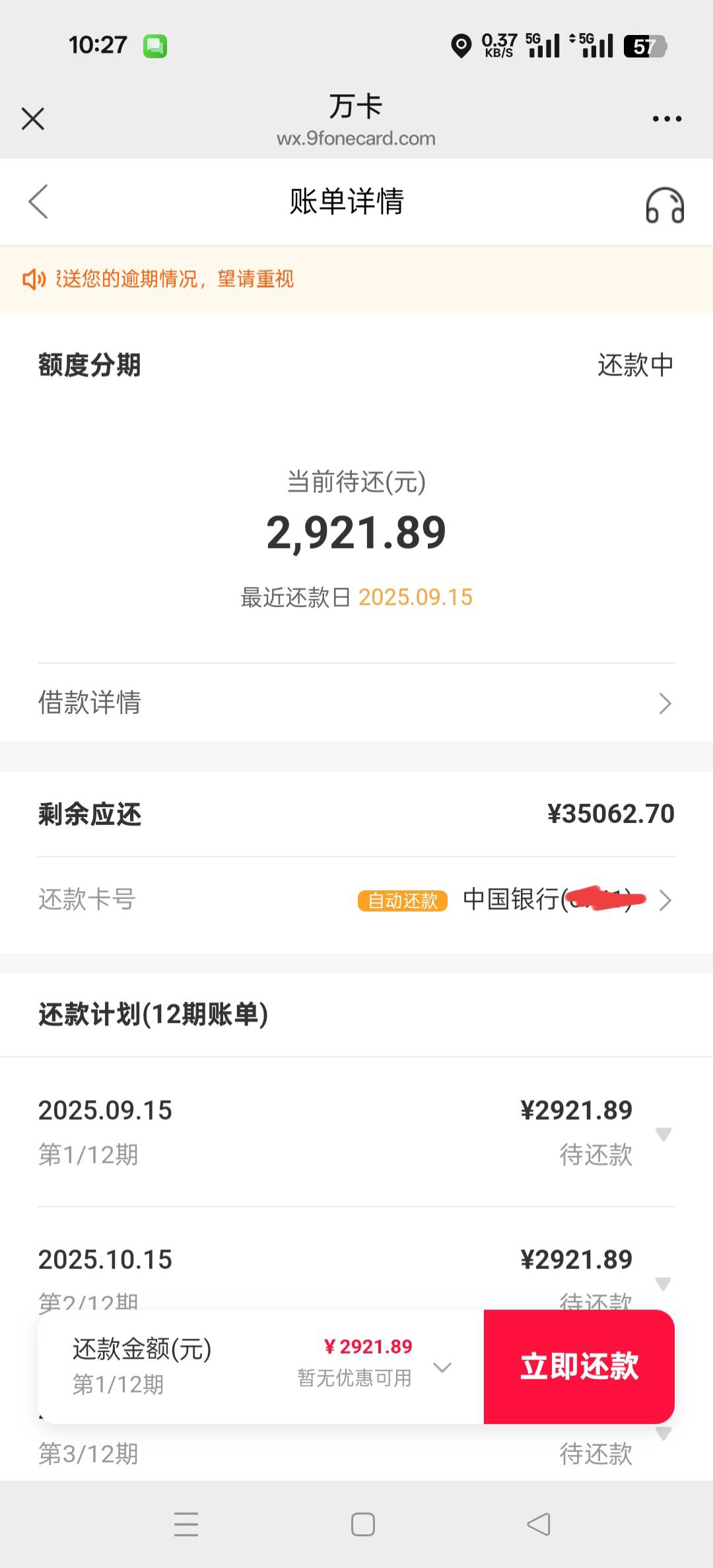Tap the Android back triangle button
The image size is (713, 1568).
[x=539, y=1524]
